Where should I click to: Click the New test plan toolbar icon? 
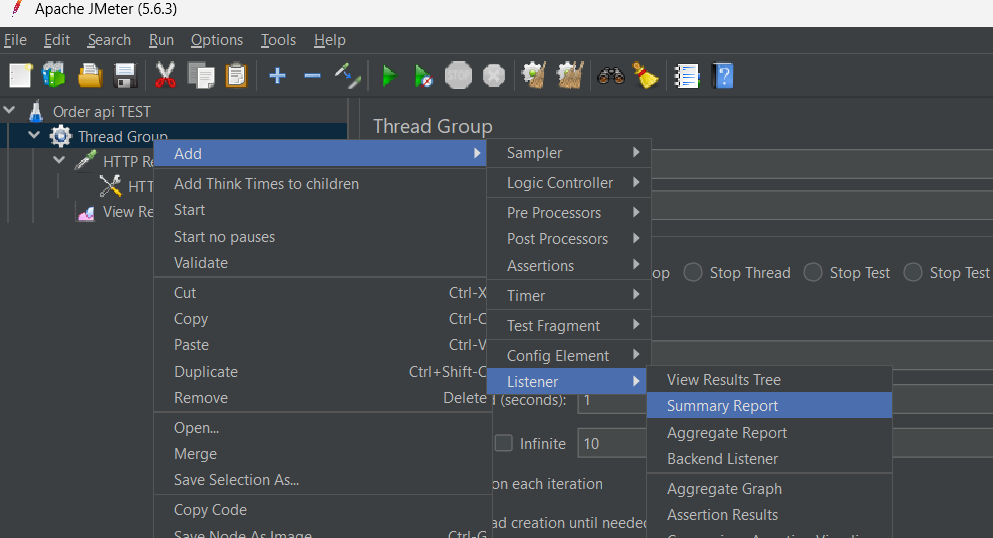[20, 76]
